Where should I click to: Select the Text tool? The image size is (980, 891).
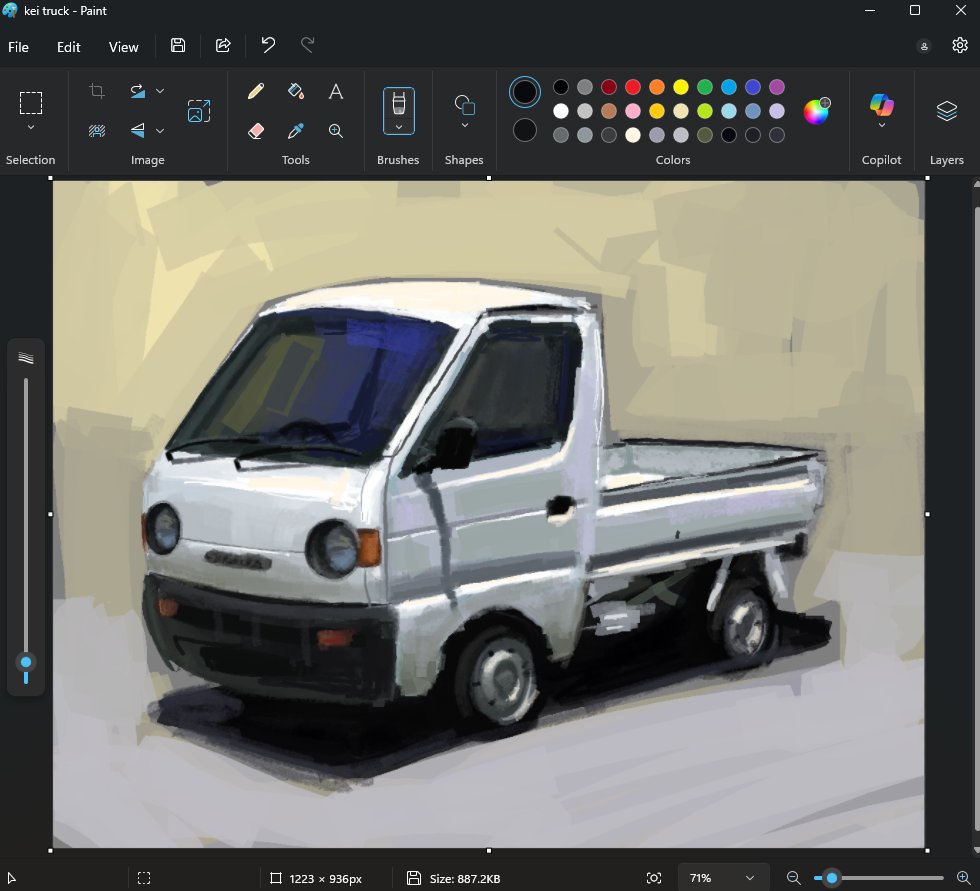pos(336,92)
